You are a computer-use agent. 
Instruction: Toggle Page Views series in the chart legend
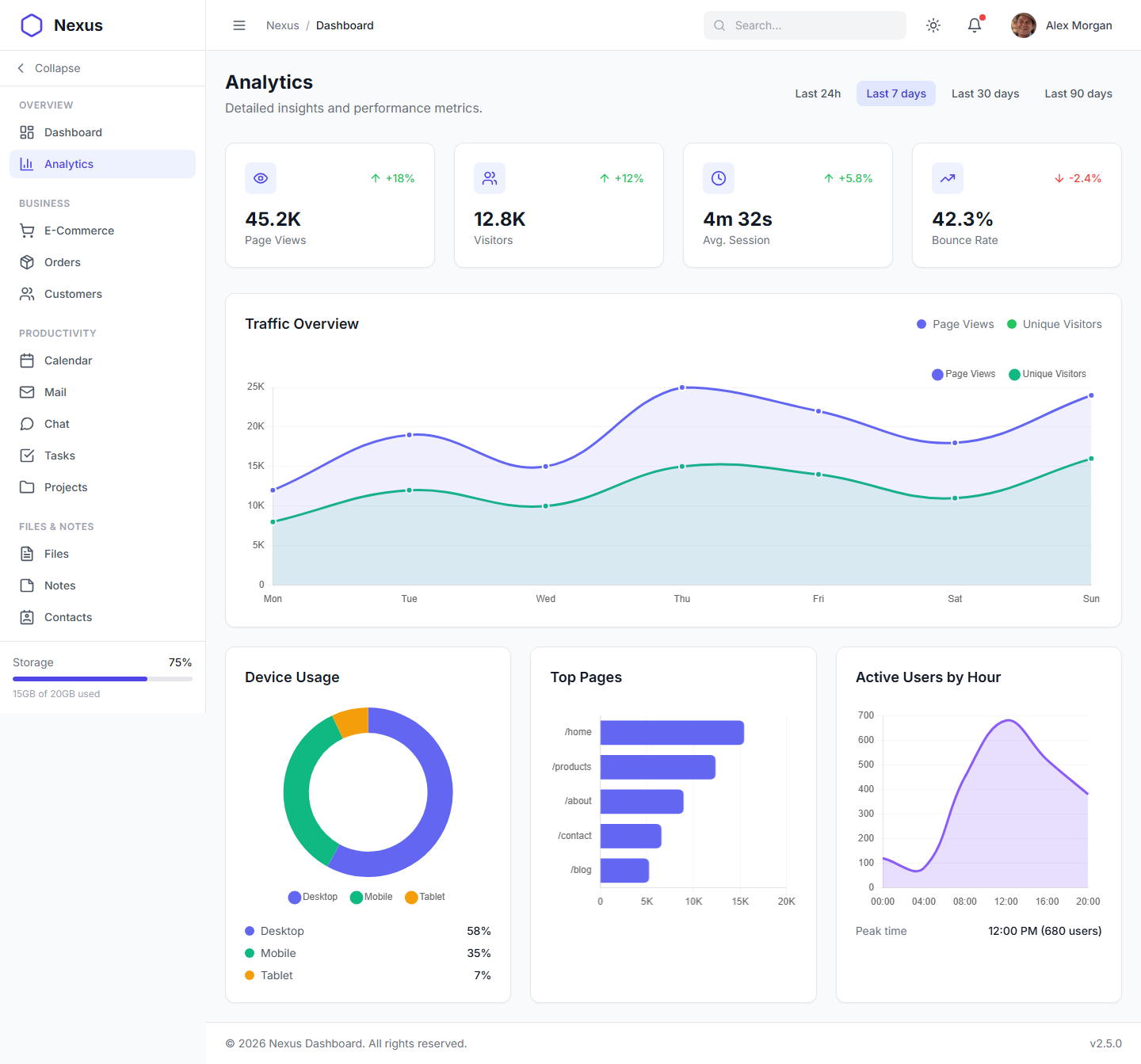pyautogui.click(x=964, y=374)
